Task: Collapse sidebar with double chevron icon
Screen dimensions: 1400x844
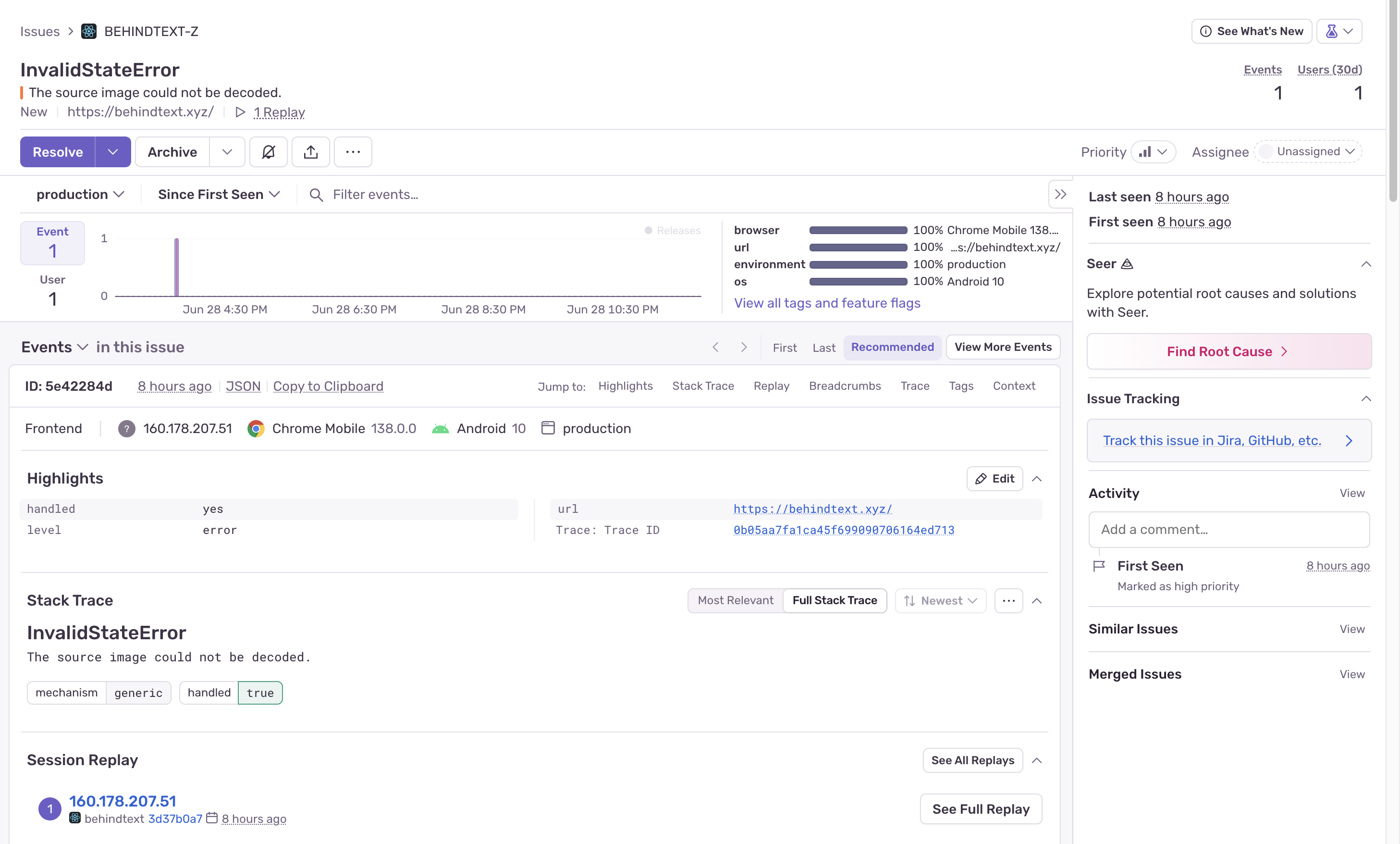Action: (x=1060, y=194)
